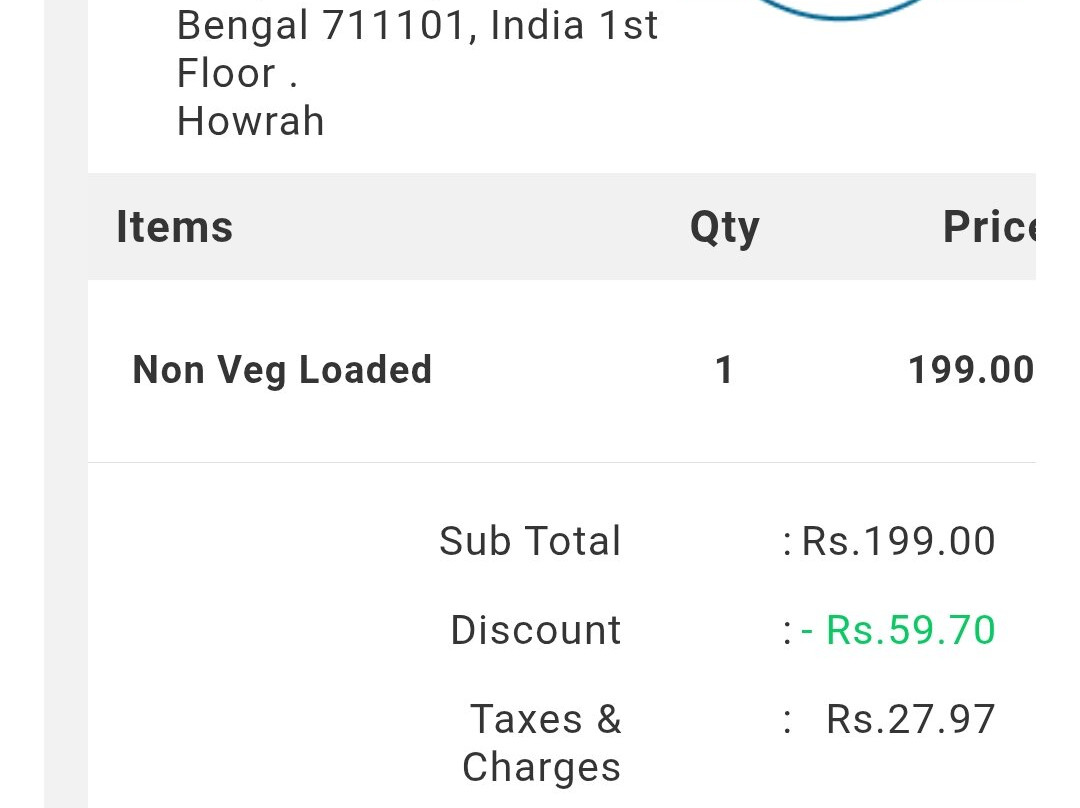Select the Rs.27.97 taxes amount
1080x808 pixels.
coord(910,719)
